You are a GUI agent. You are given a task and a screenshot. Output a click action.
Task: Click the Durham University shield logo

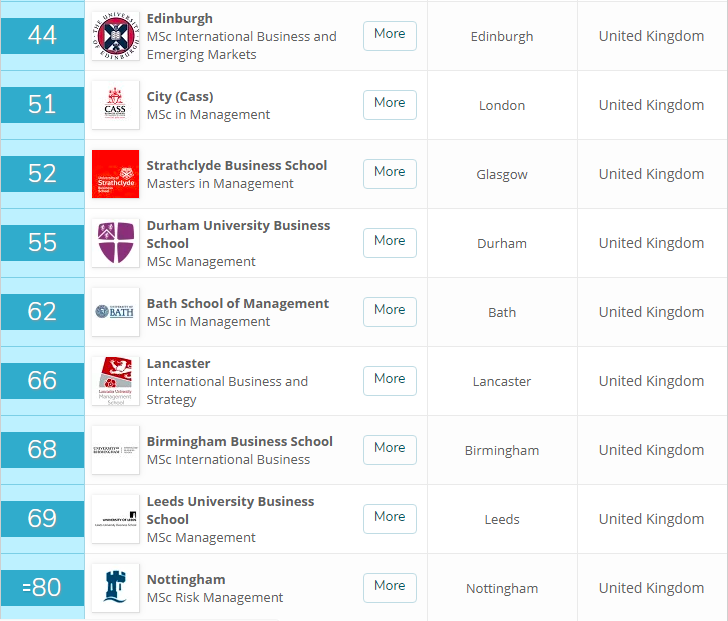point(115,243)
